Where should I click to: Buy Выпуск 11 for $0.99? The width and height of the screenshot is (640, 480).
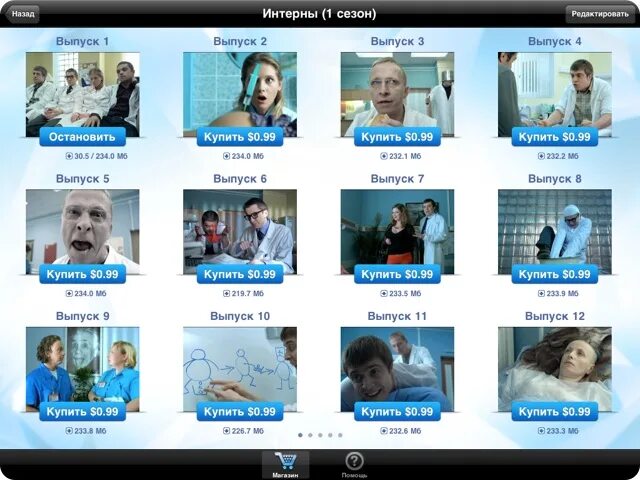pos(397,411)
